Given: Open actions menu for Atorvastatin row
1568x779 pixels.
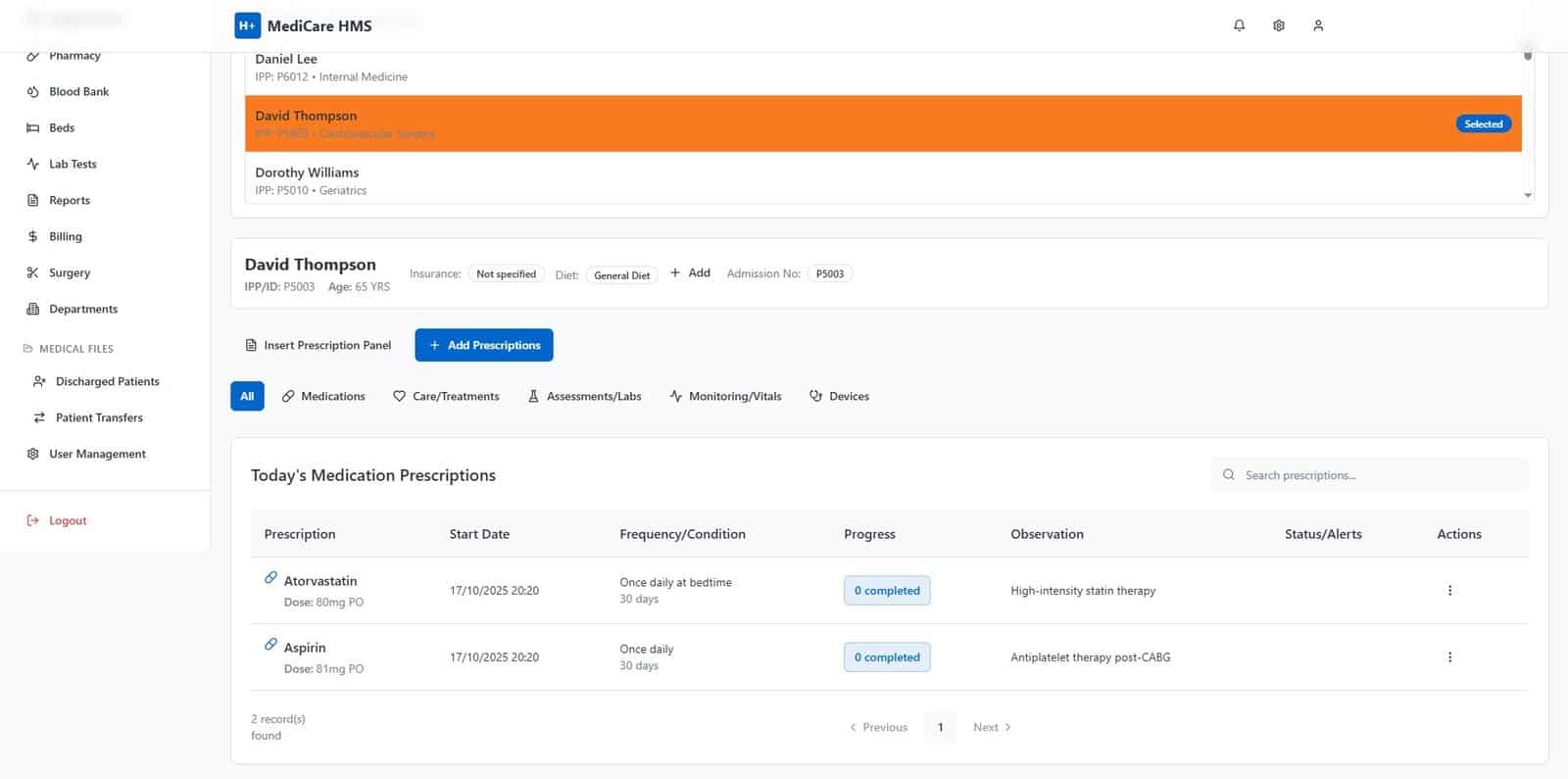Looking at the screenshot, I should [1449, 591].
